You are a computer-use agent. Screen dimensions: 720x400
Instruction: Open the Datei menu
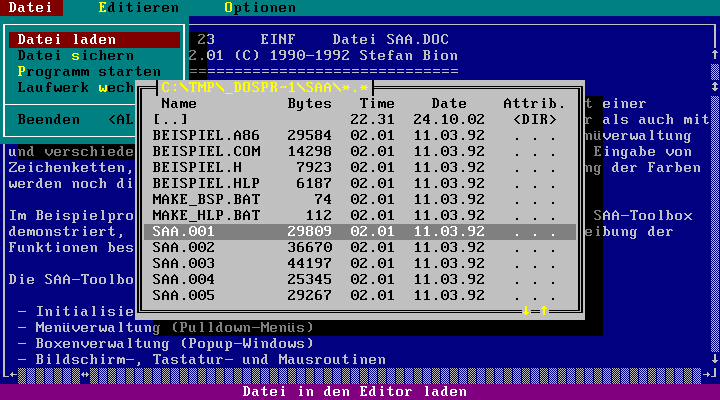31,8
